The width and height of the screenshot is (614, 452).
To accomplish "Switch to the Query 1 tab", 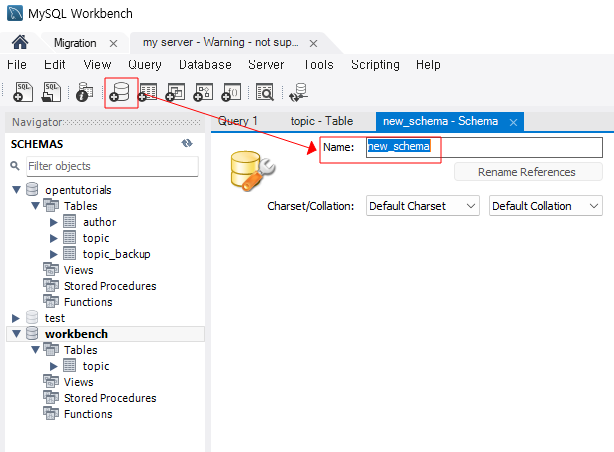I will [238, 121].
